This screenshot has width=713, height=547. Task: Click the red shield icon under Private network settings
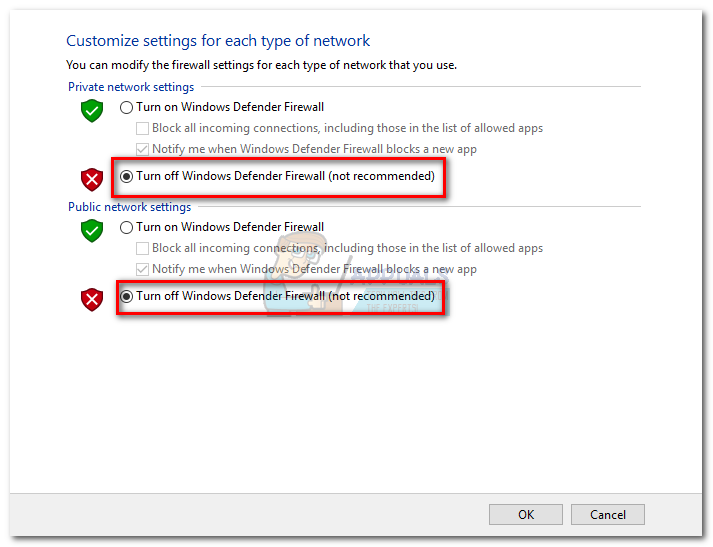click(92, 179)
